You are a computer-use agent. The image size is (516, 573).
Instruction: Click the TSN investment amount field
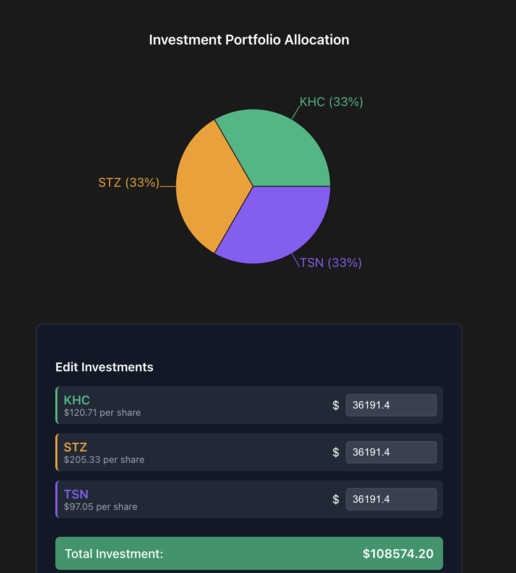click(391, 499)
